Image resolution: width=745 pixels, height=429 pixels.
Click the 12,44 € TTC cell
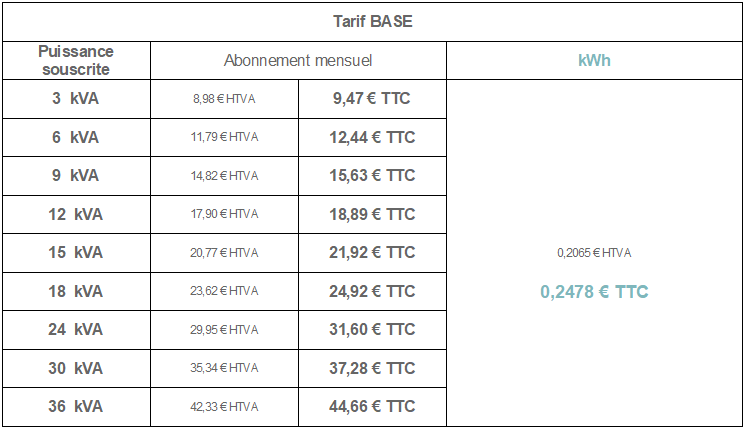pos(372,137)
